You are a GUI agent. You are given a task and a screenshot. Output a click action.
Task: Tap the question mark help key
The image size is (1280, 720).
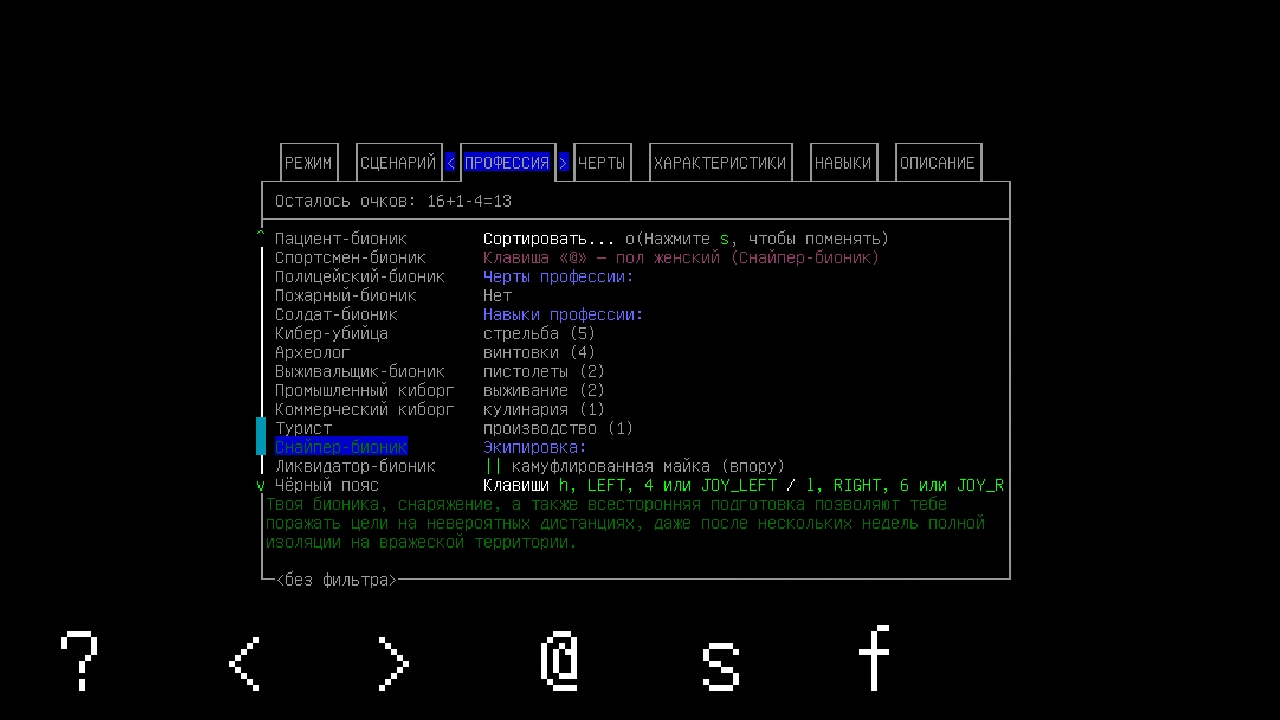point(79,660)
